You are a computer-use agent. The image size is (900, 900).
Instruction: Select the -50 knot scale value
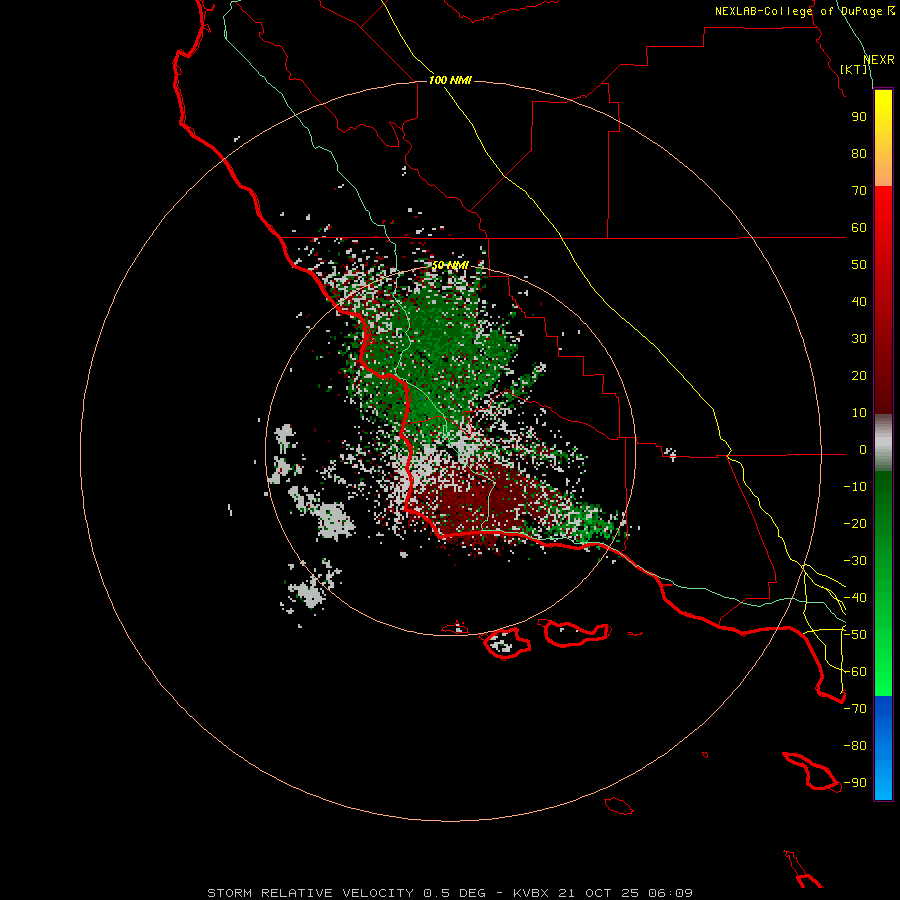click(855, 635)
